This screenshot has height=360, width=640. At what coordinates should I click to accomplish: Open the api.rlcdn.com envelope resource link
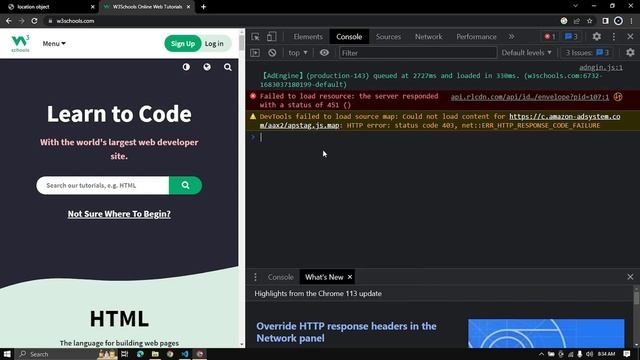pyautogui.click(x=529, y=97)
